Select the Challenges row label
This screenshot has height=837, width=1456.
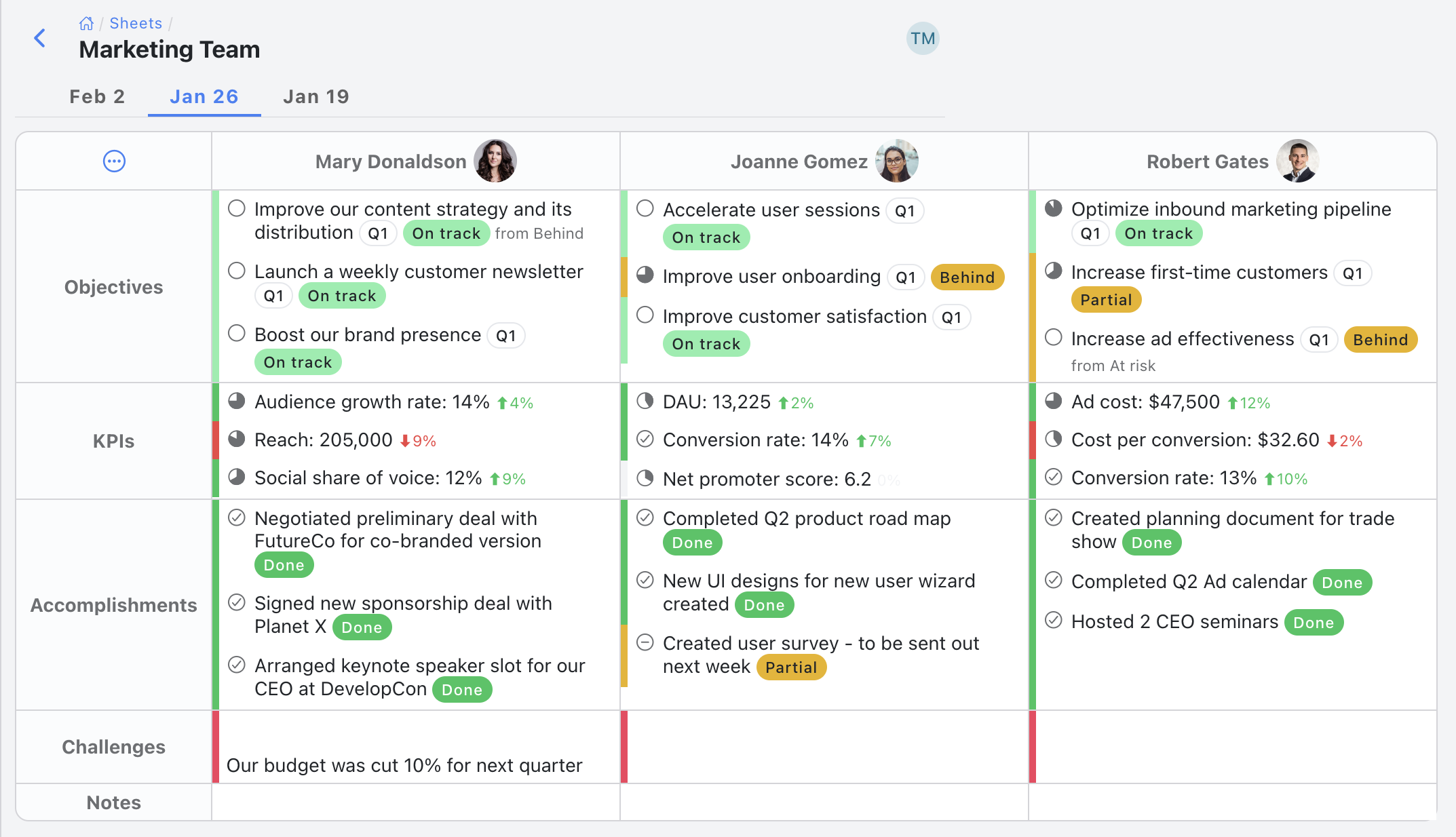click(x=113, y=747)
